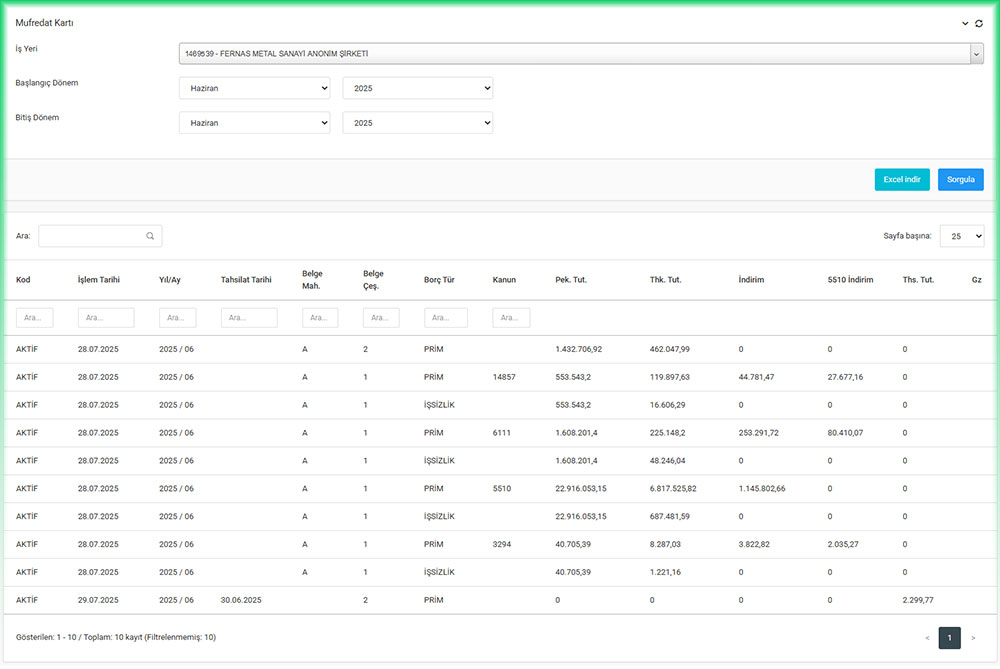The width and height of the screenshot is (1000, 669).
Task: Open the İş Yeri company dropdown
Action: point(580,54)
